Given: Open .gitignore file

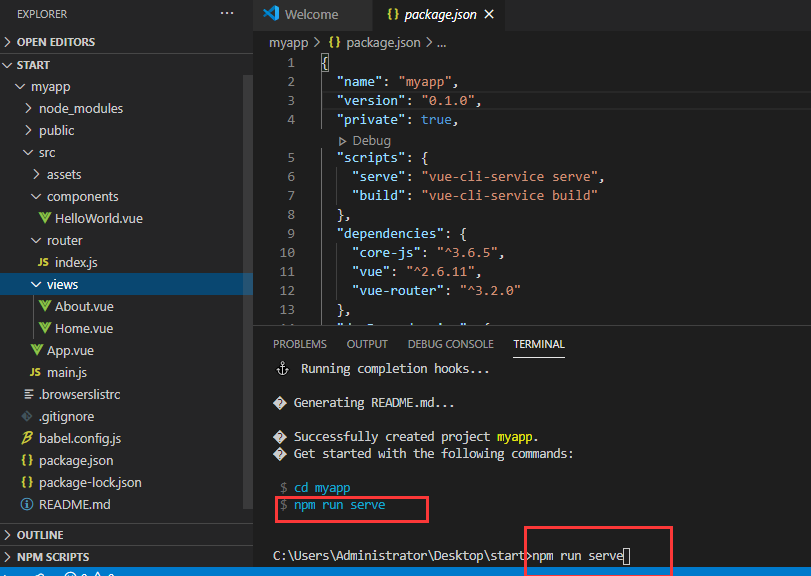Looking at the screenshot, I should [x=66, y=416].
